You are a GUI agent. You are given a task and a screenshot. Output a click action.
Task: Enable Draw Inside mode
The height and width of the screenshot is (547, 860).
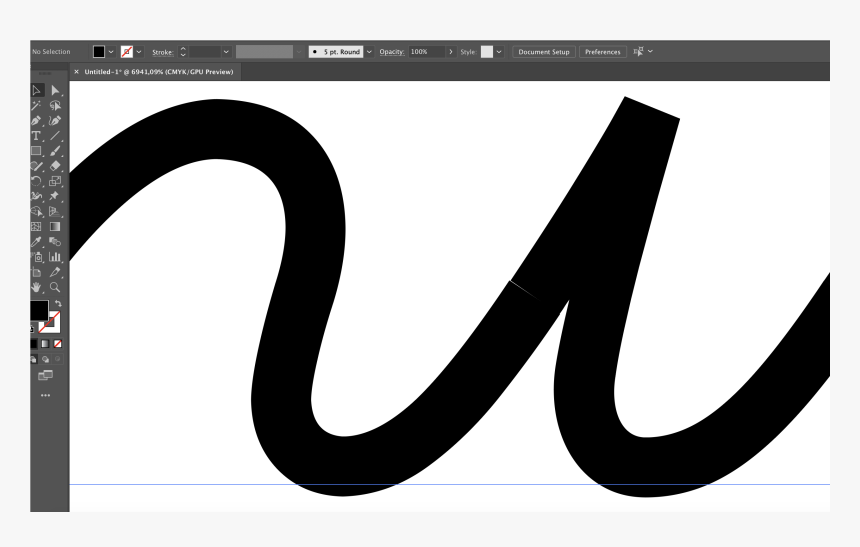tap(58, 359)
